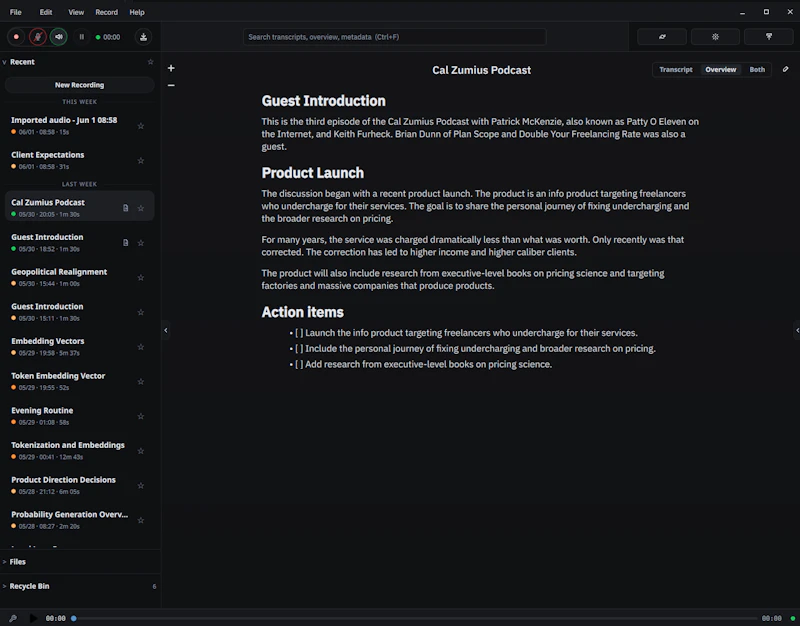The height and width of the screenshot is (626, 800).
Task: Open the Record menu
Action: pos(107,12)
